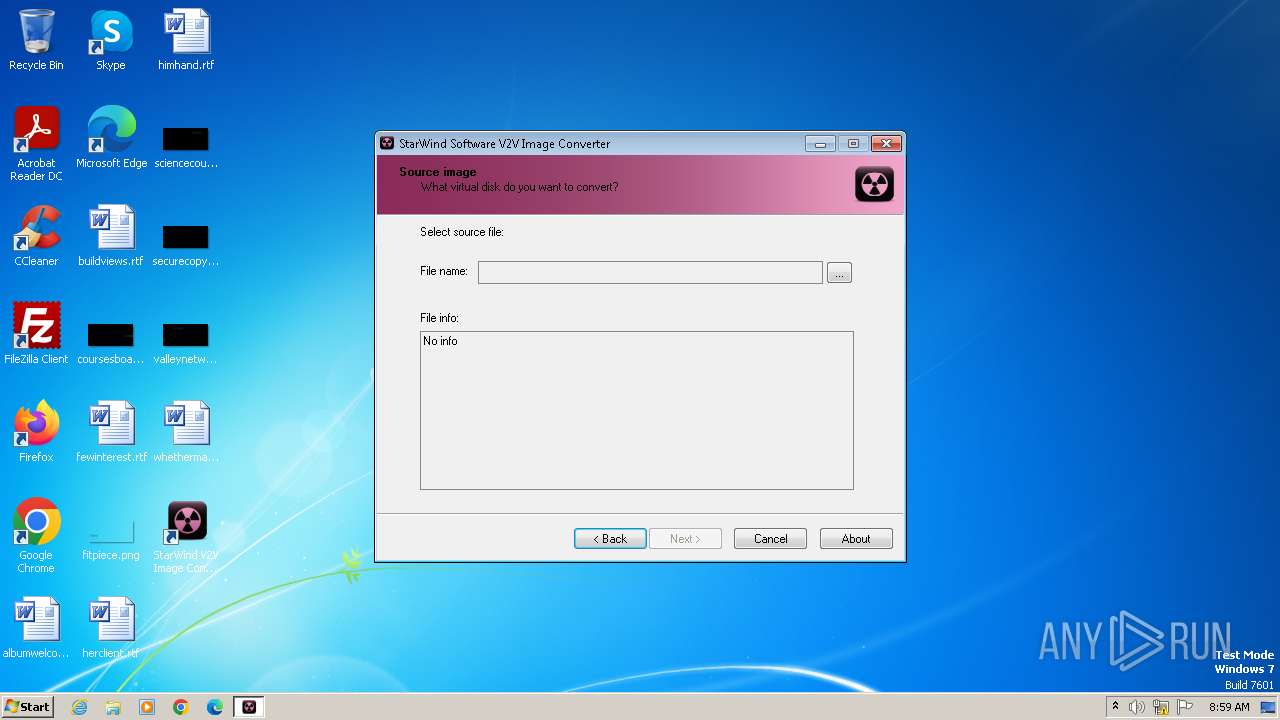Open Google Chrome desktop shortcut
Image resolution: width=1280 pixels, height=720 pixels.
[x=36, y=535]
